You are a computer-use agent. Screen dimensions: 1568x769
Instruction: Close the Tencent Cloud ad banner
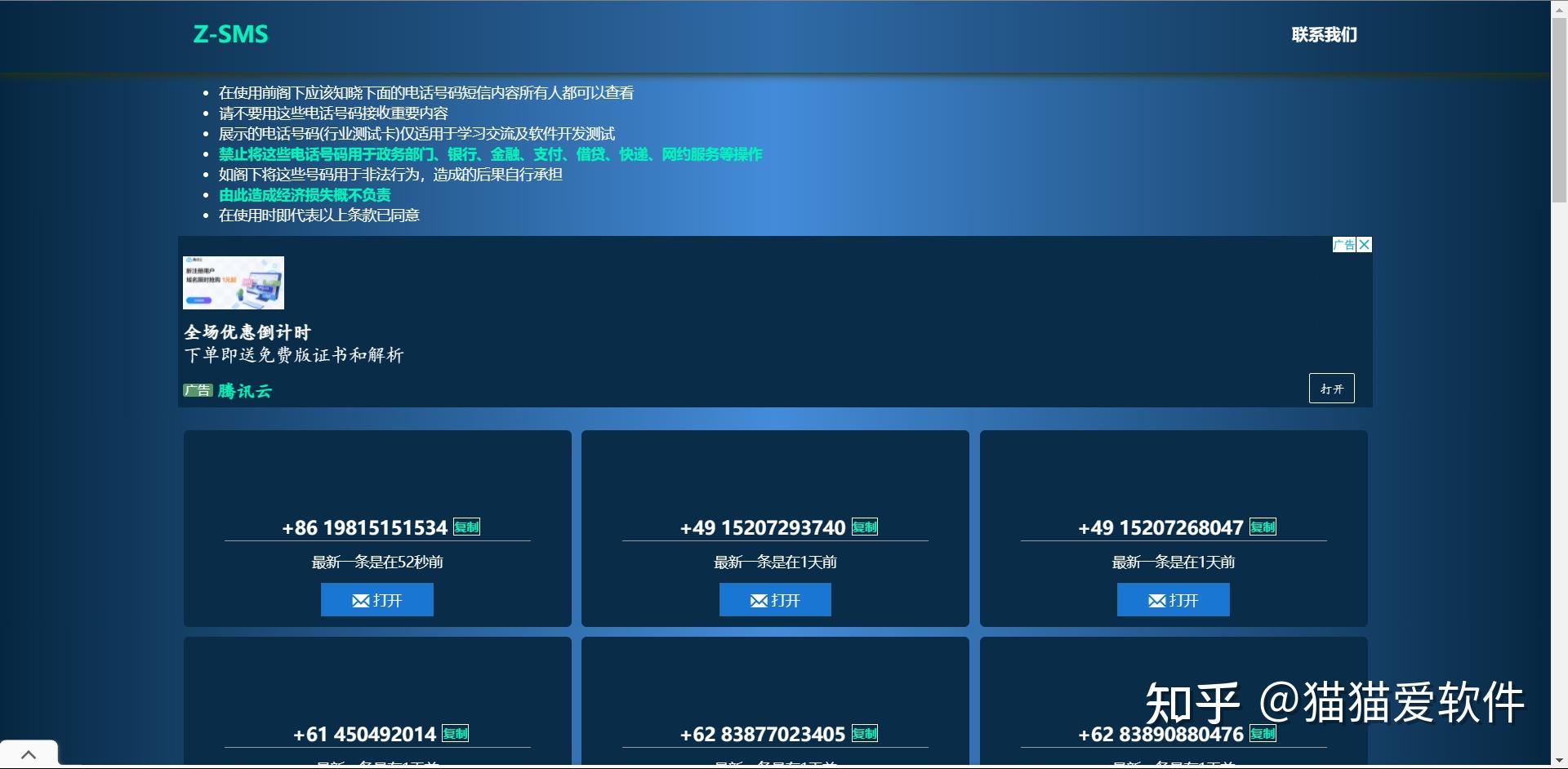pyautogui.click(x=1365, y=245)
